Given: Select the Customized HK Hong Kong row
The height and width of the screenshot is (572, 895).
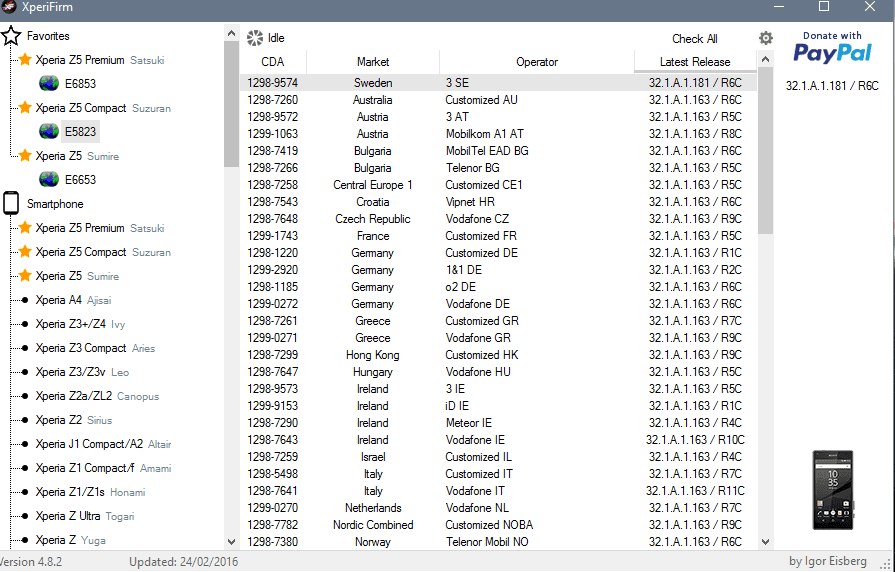Looking at the screenshot, I should 498,355.
